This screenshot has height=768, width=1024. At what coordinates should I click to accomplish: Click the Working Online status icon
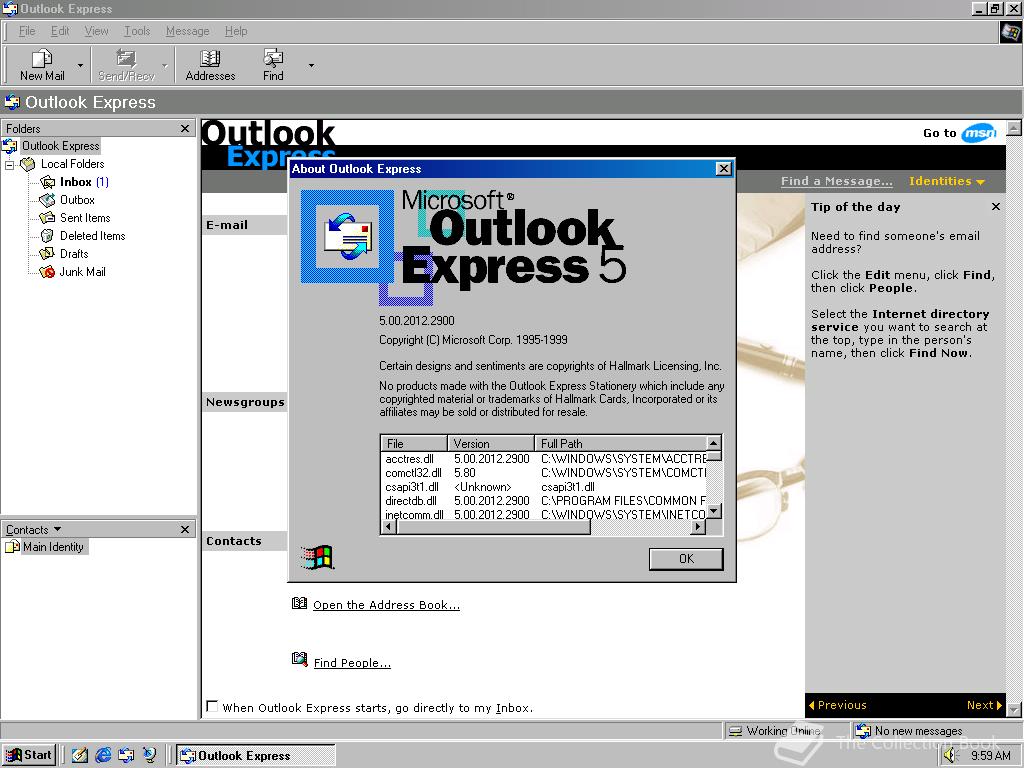click(735, 731)
